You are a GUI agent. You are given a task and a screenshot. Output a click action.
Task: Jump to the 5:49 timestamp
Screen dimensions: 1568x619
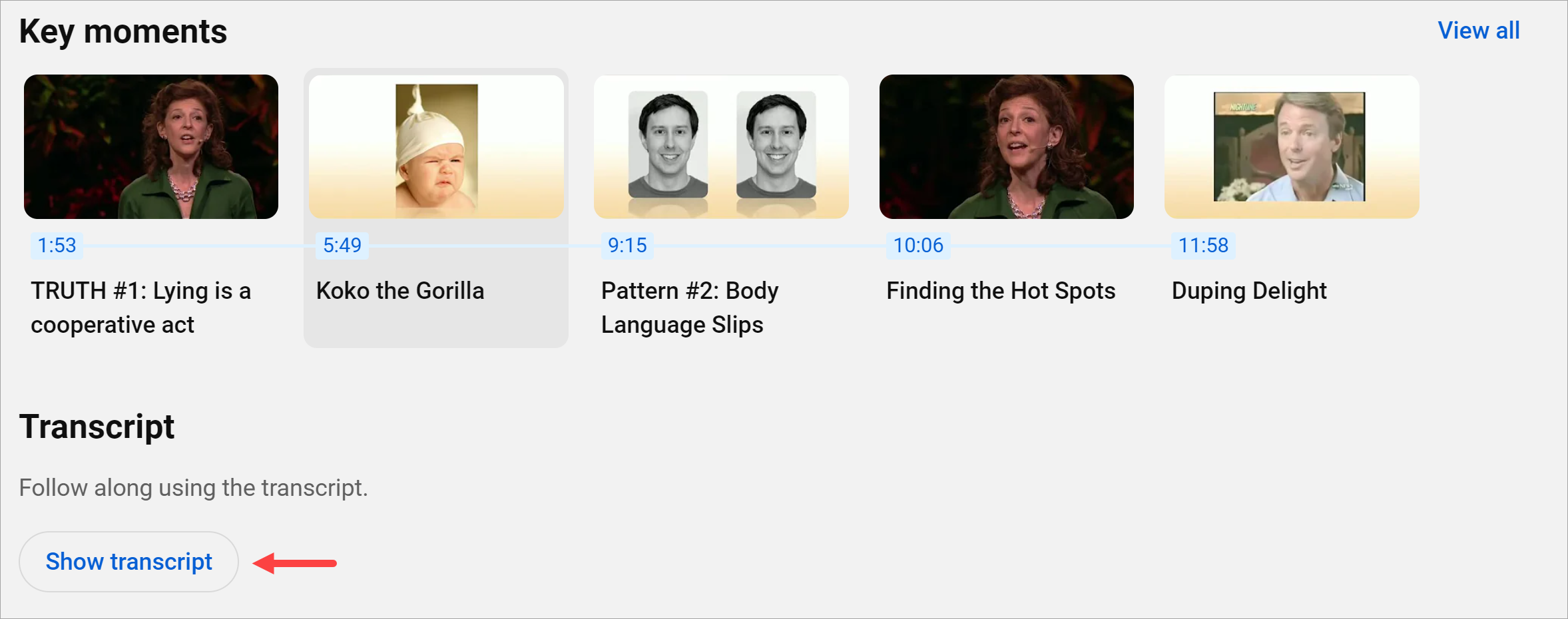pyautogui.click(x=342, y=246)
